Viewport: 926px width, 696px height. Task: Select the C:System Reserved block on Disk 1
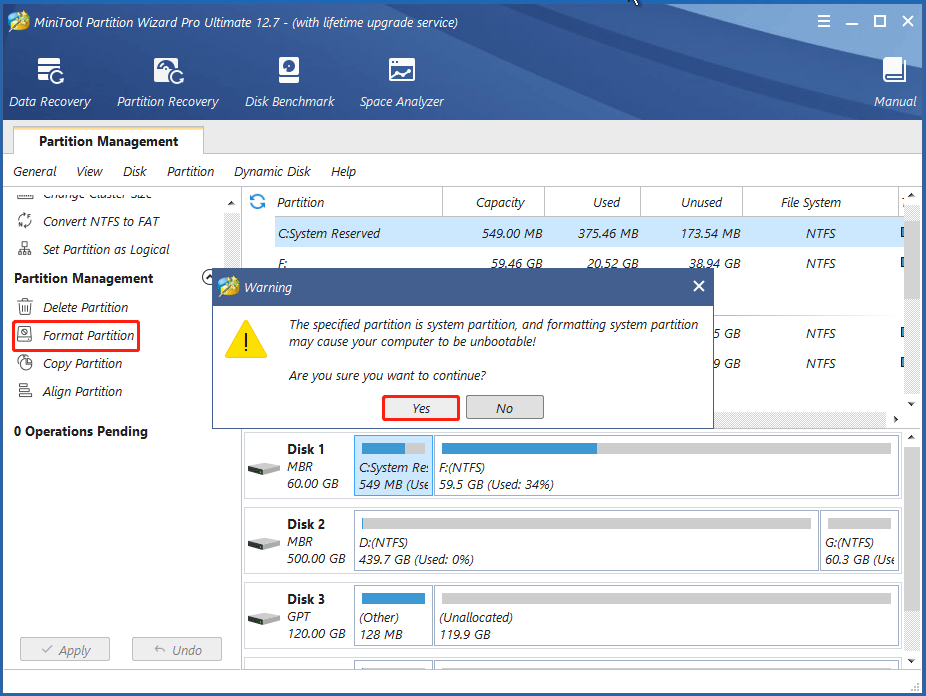click(x=393, y=465)
